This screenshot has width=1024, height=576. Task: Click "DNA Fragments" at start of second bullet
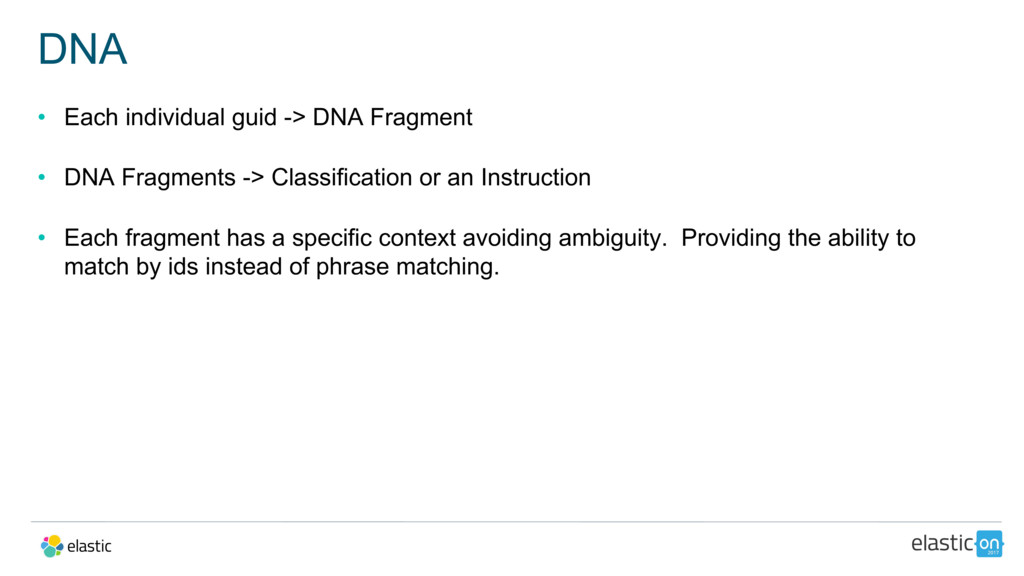pos(150,178)
